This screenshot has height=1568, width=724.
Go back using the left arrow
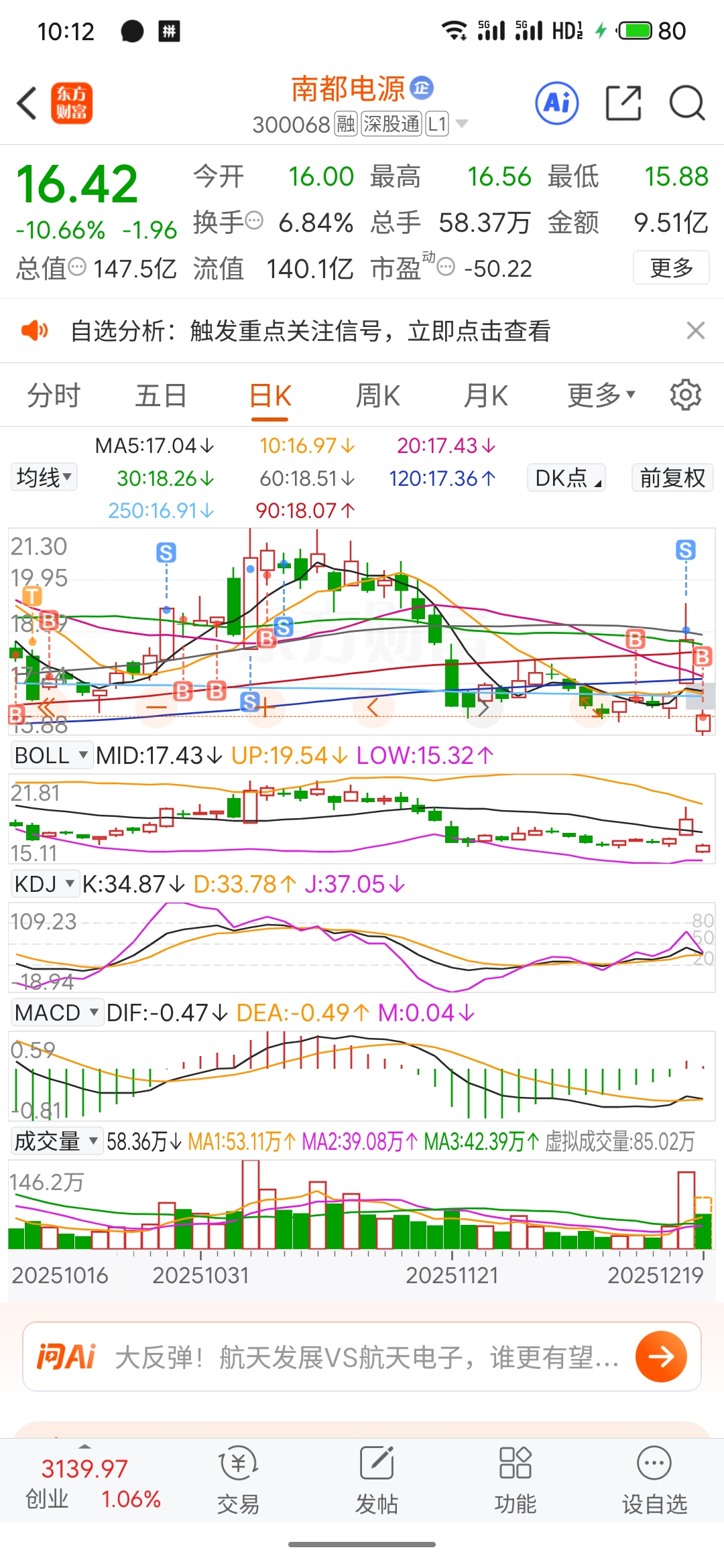pos(27,104)
